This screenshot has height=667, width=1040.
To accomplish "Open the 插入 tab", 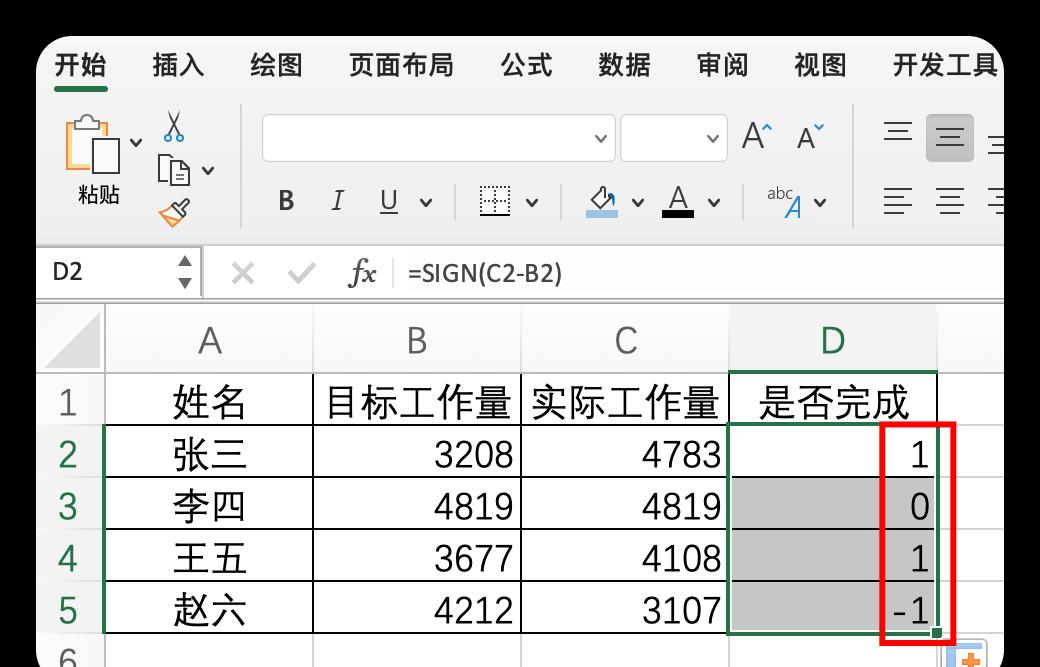I will coord(178,66).
